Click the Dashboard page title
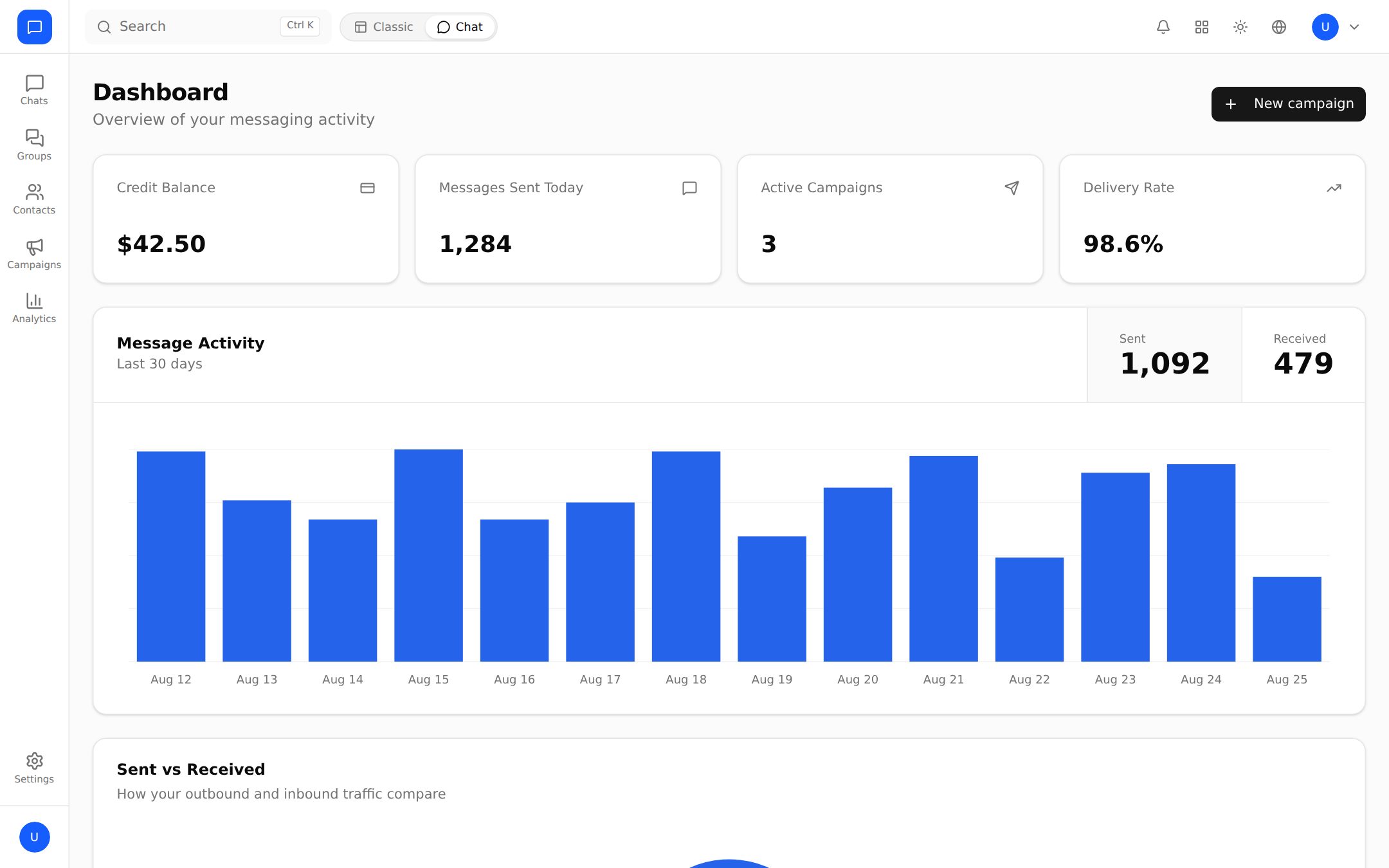This screenshot has height=868, width=1389. [x=161, y=93]
